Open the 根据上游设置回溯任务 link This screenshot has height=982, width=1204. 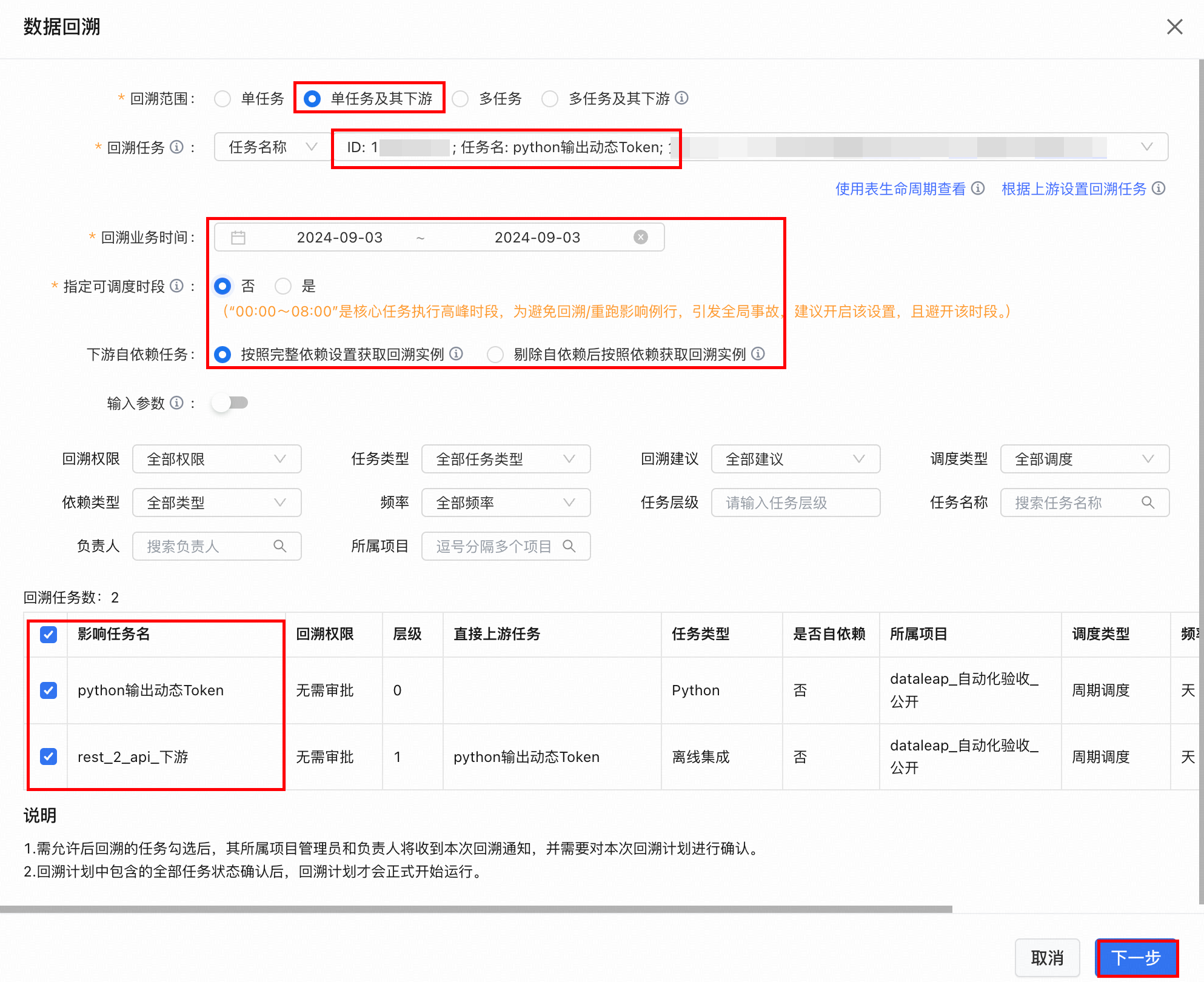coord(1074,189)
